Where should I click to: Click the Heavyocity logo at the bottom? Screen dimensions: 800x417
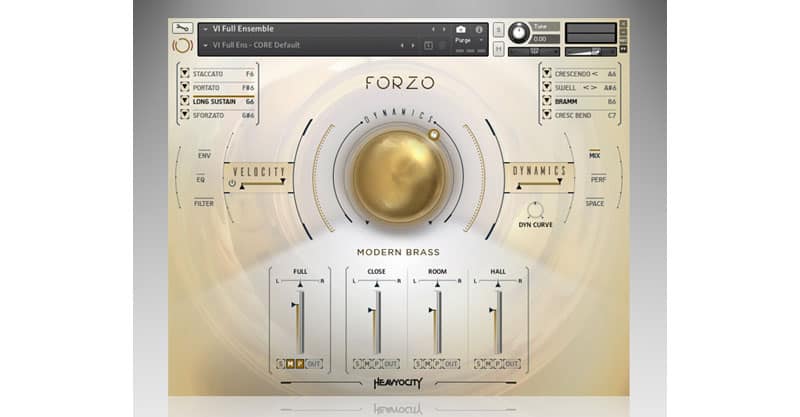[400, 384]
